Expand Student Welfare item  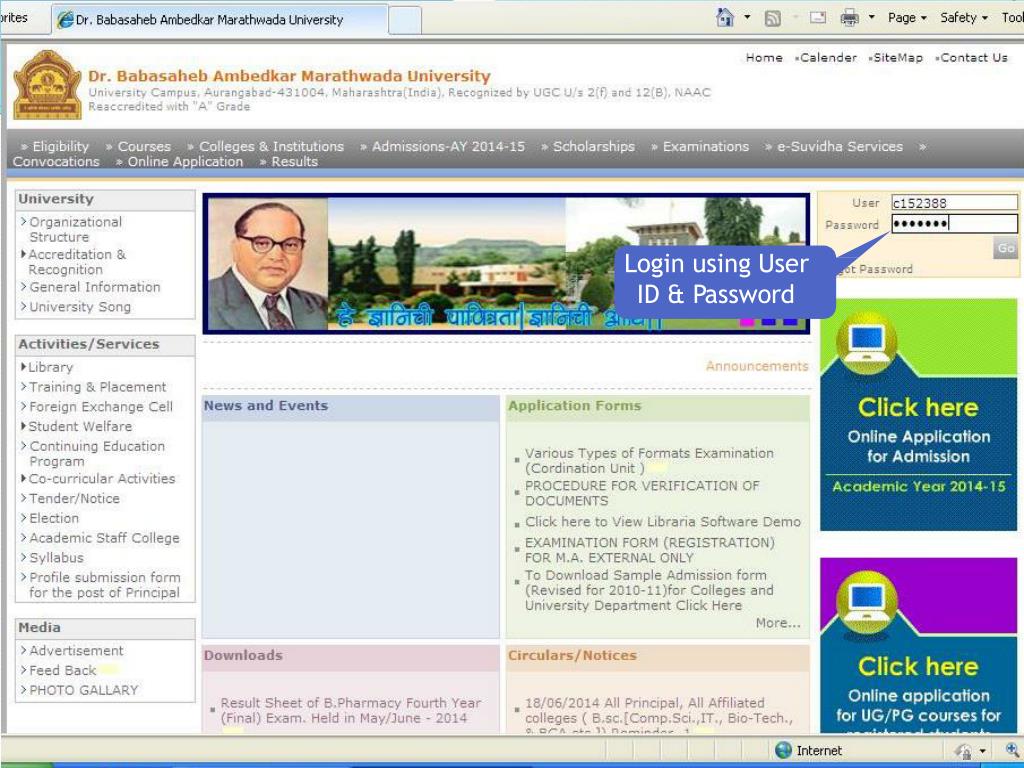pyautogui.click(x=80, y=426)
